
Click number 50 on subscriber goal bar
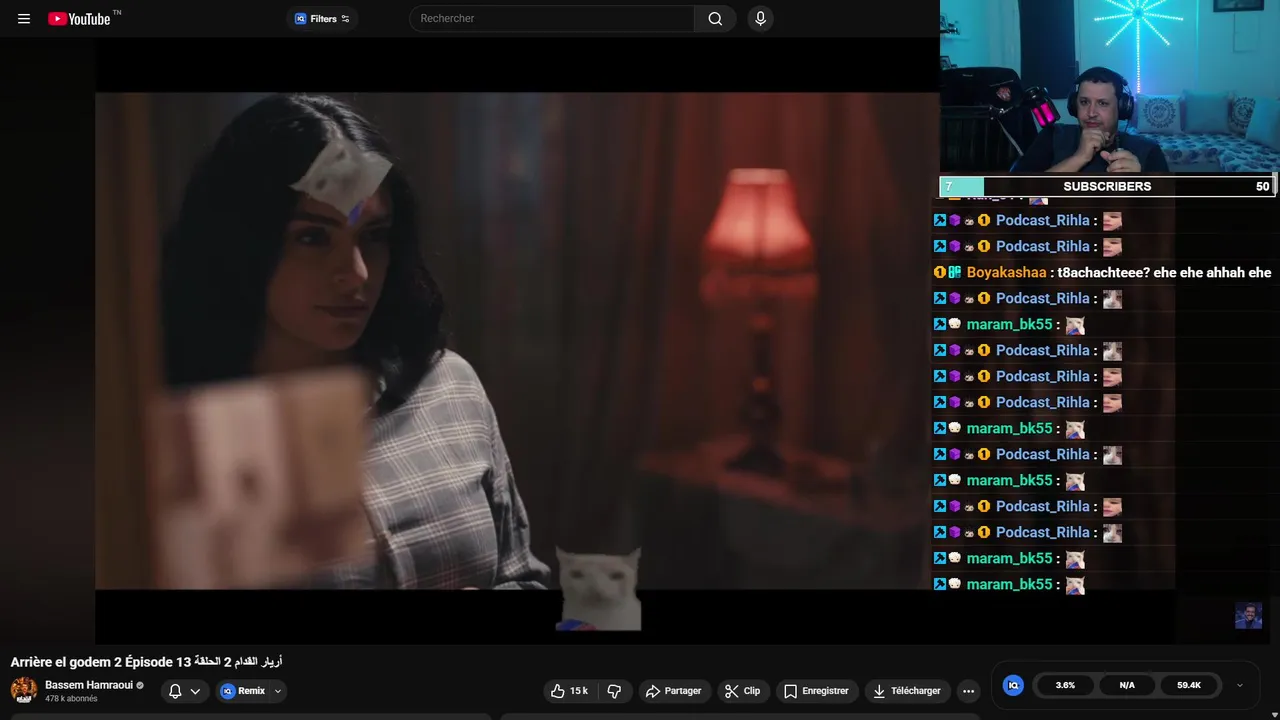(1262, 186)
